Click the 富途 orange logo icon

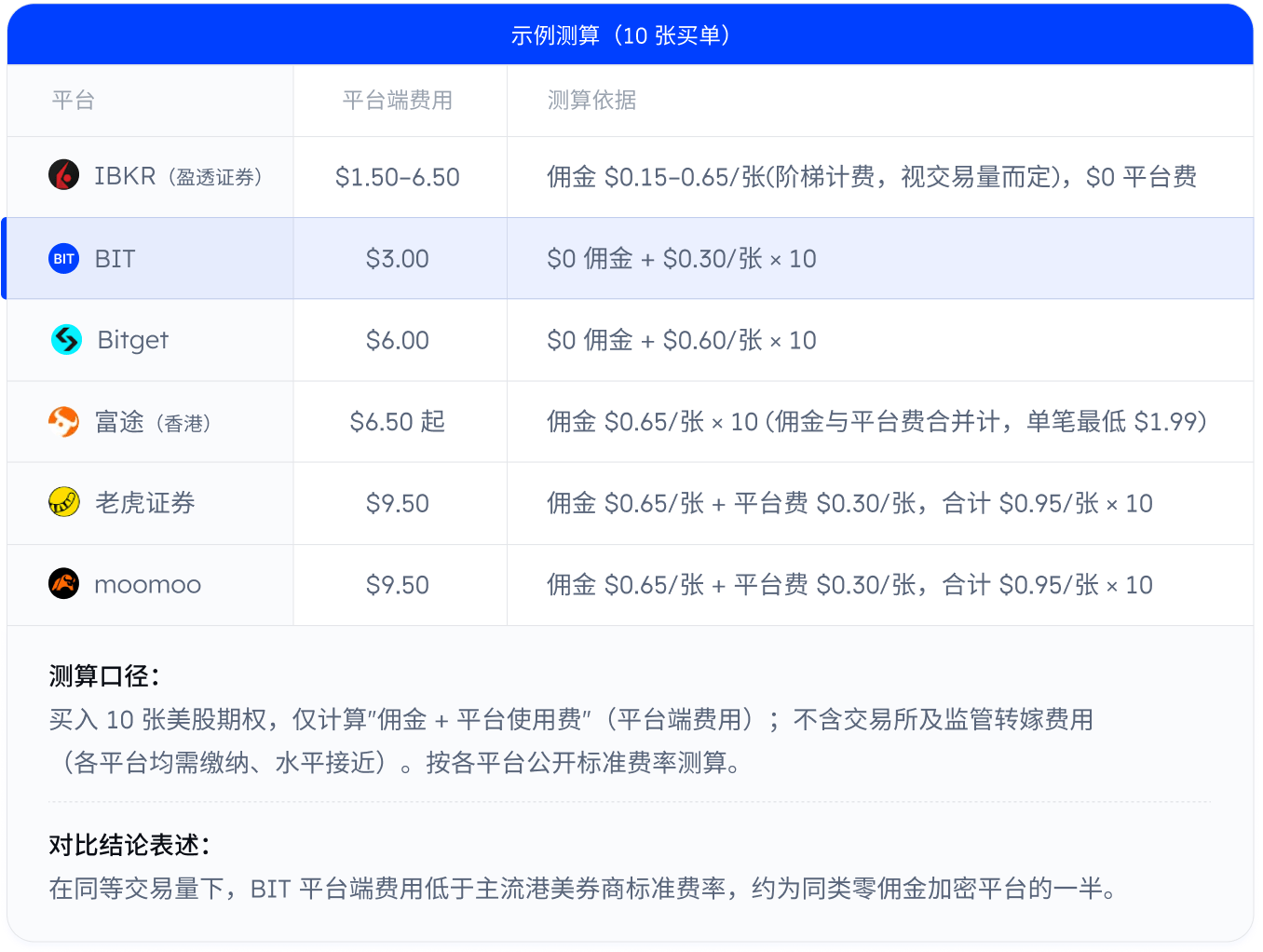(64, 422)
